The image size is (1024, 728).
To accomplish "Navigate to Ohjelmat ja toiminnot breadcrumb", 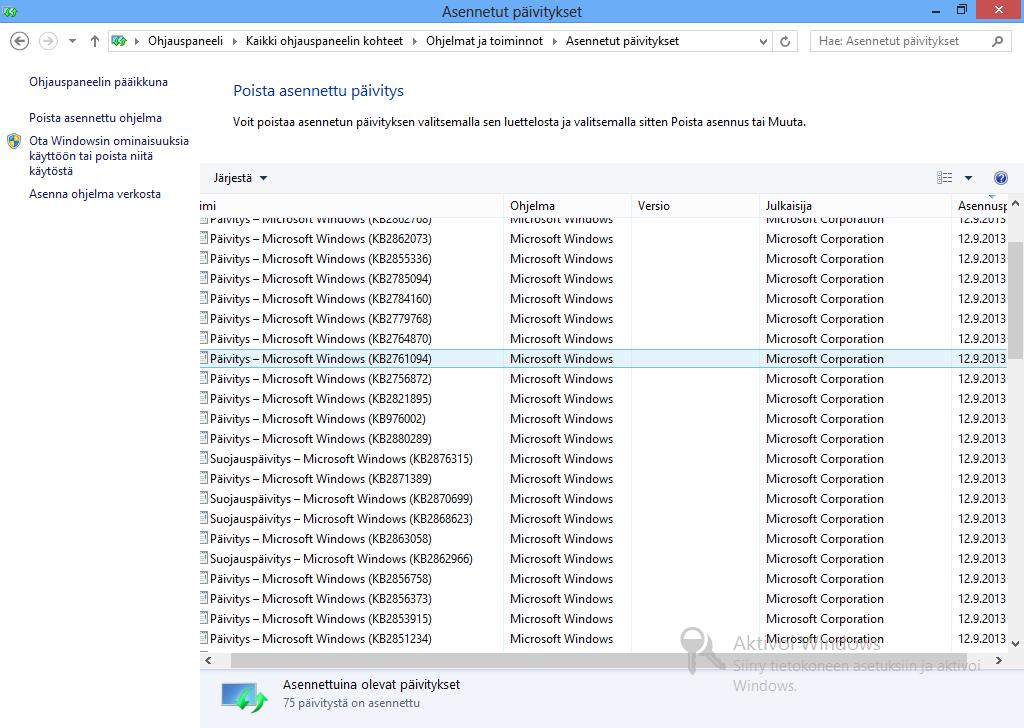I will tap(485, 41).
